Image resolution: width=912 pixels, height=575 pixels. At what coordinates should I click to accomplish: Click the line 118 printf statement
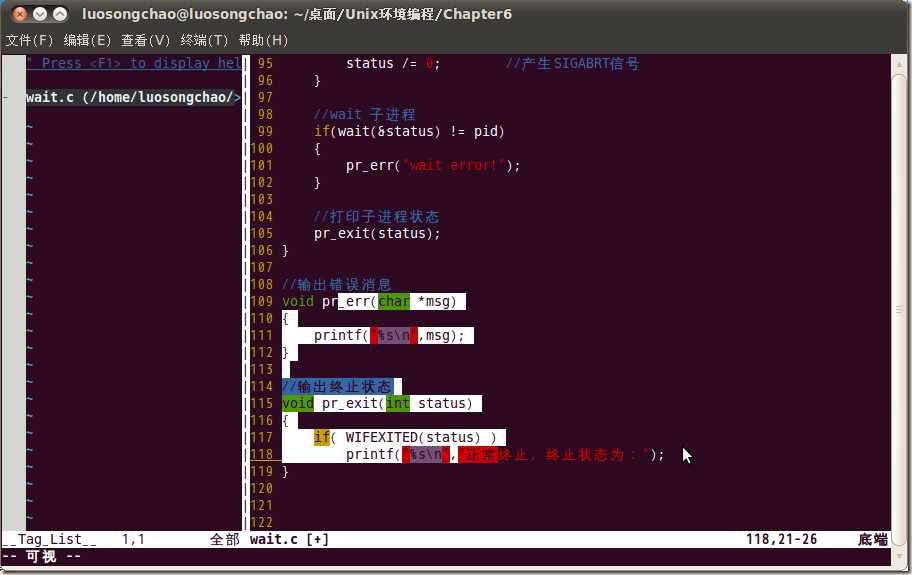[x=505, y=455]
